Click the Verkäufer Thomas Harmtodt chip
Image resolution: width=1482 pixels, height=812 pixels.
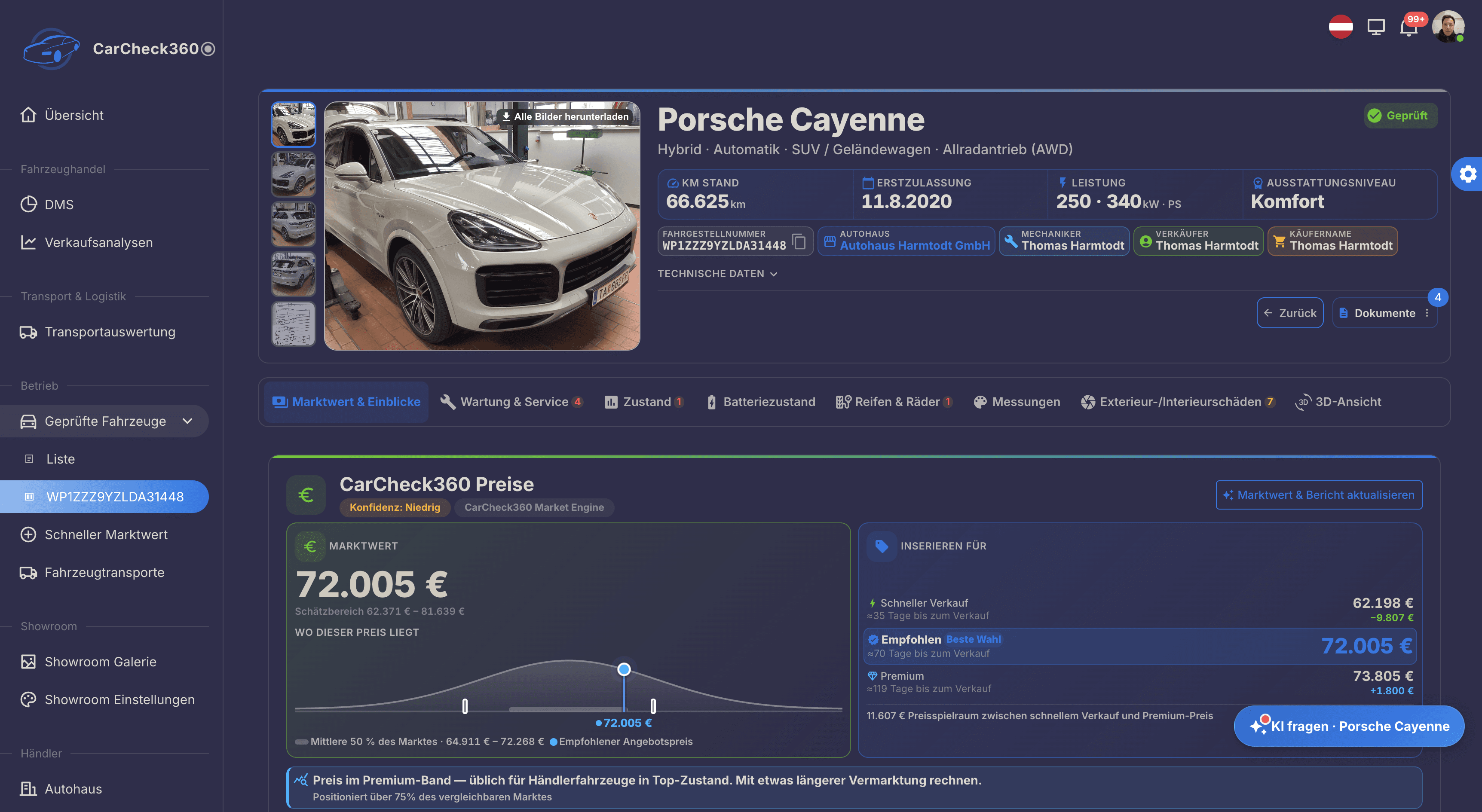(1198, 241)
